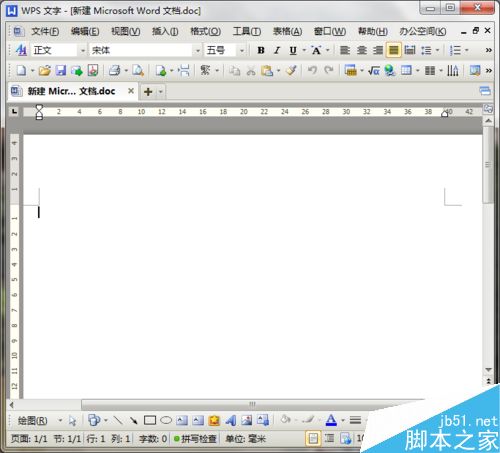Insert WordArt from the drawing toolbar

tap(230, 420)
